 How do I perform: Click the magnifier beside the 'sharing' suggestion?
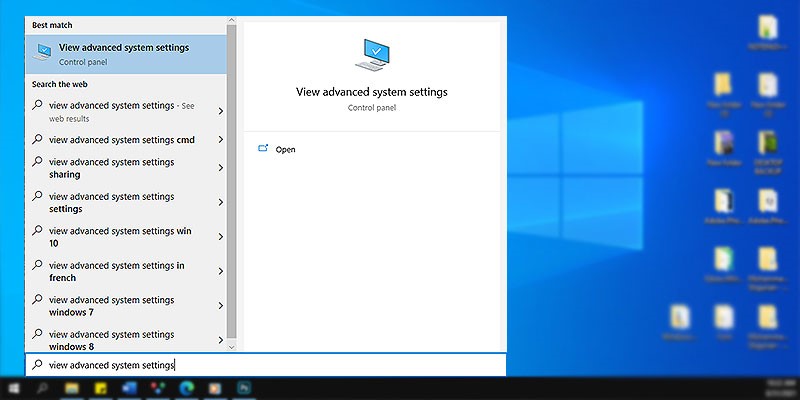click(x=37, y=161)
